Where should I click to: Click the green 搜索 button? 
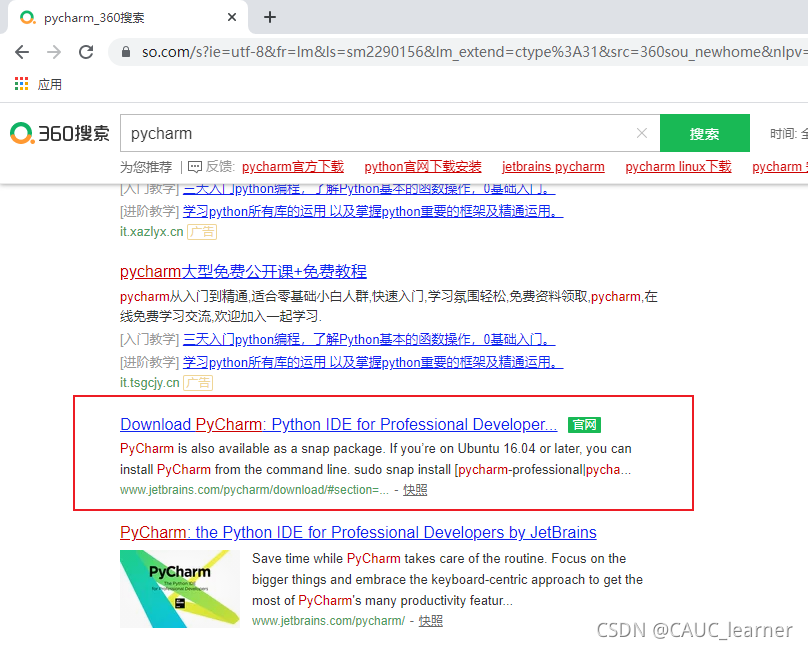(x=704, y=134)
